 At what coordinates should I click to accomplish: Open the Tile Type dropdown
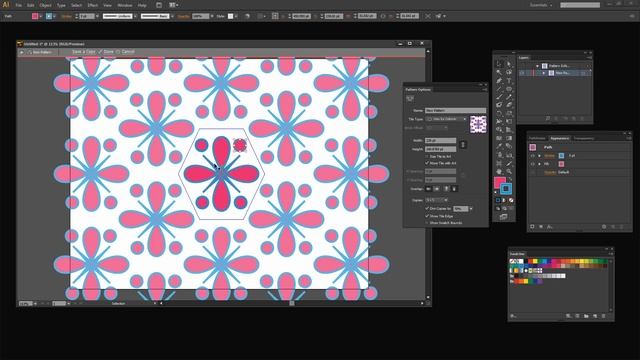pyautogui.click(x=446, y=119)
